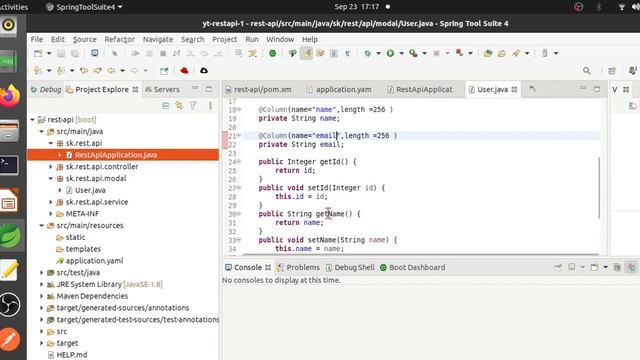
Task: Click Collapse All icon in Project Explorer
Action: pos(166,106)
